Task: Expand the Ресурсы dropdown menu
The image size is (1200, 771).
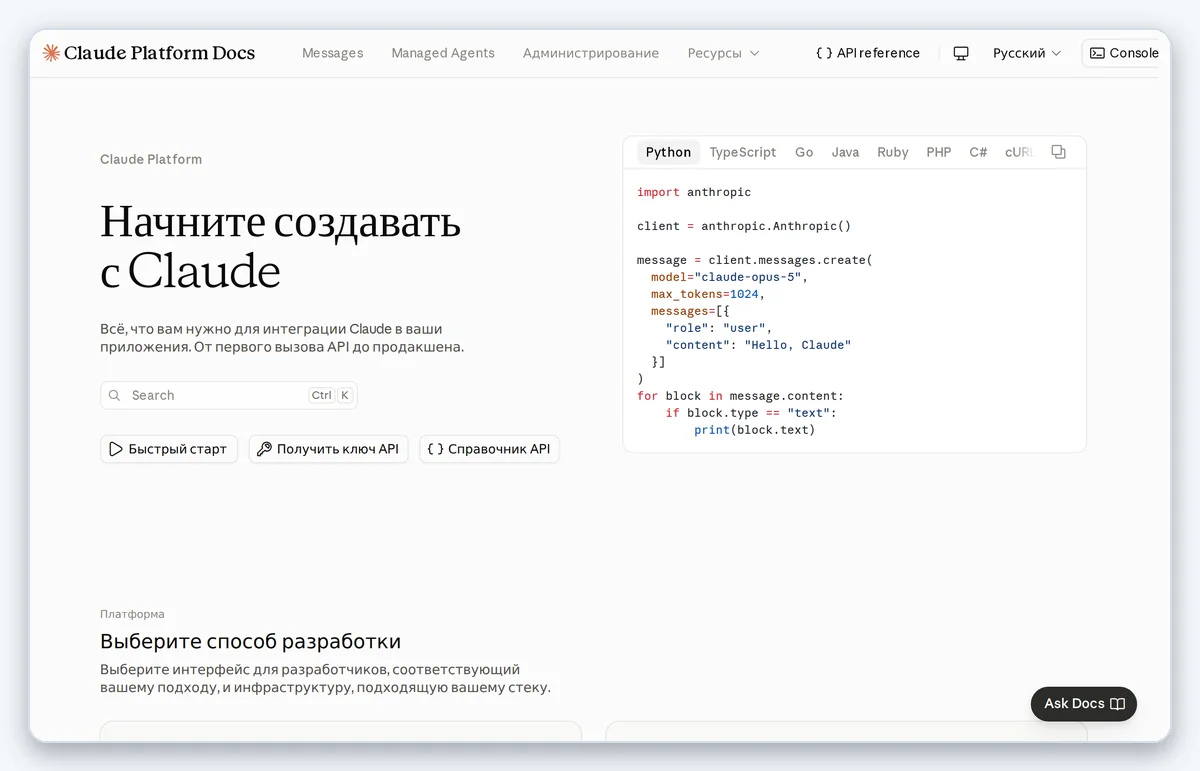Action: click(x=723, y=53)
